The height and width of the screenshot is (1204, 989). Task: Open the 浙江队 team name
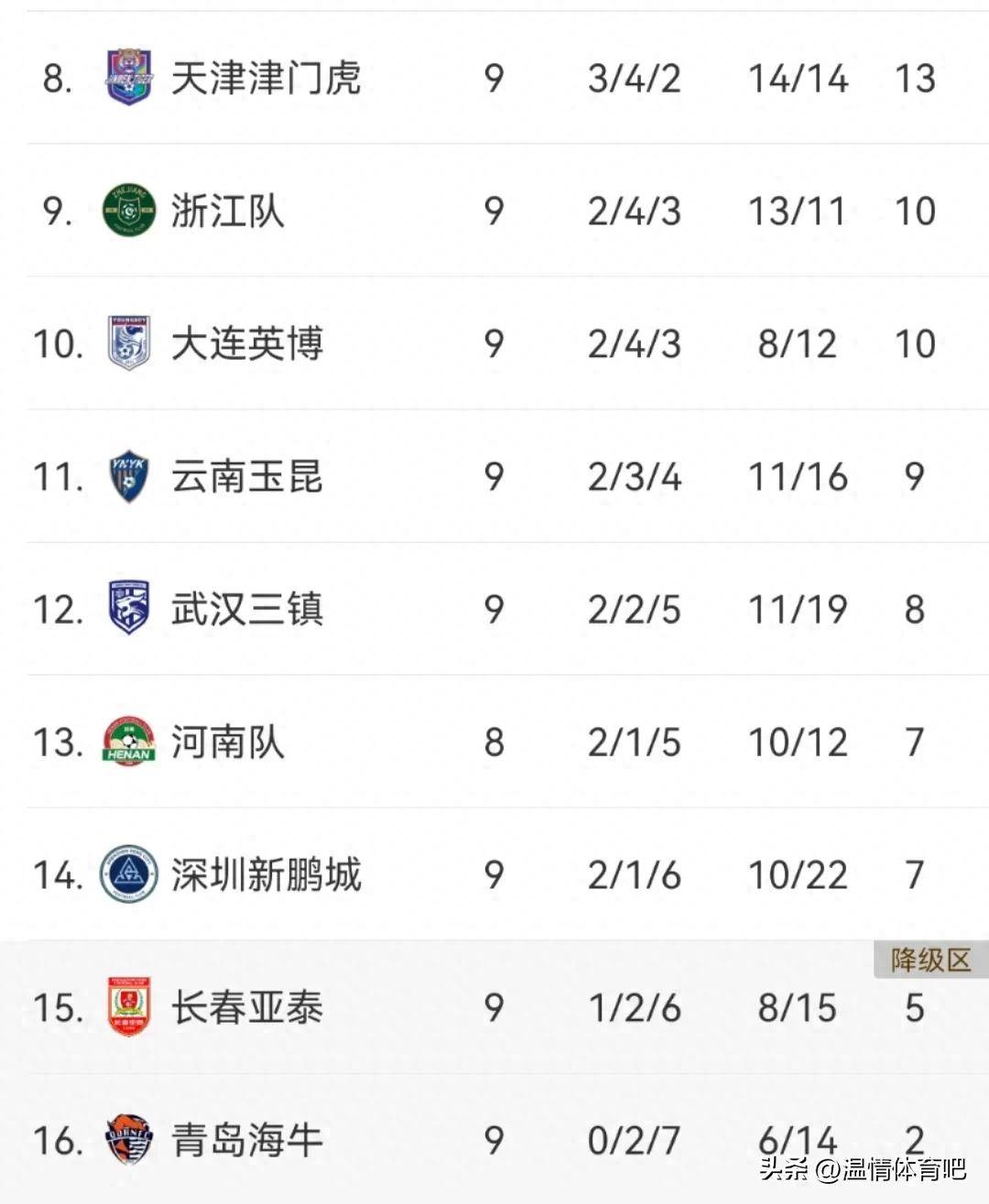pos(227,211)
